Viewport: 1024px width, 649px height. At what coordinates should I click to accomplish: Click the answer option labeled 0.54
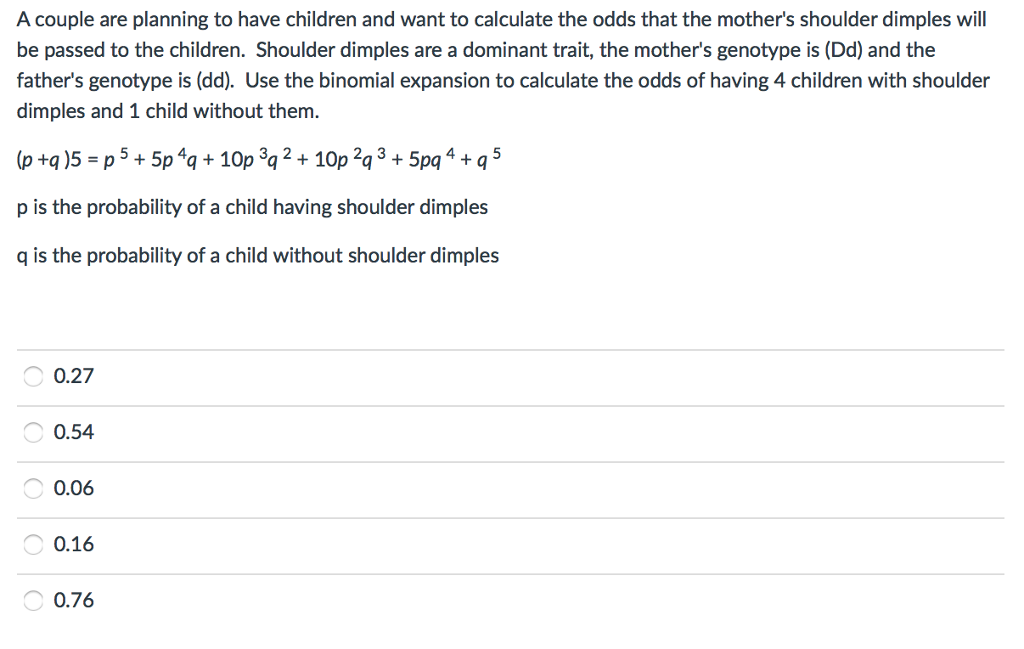[x=73, y=432]
